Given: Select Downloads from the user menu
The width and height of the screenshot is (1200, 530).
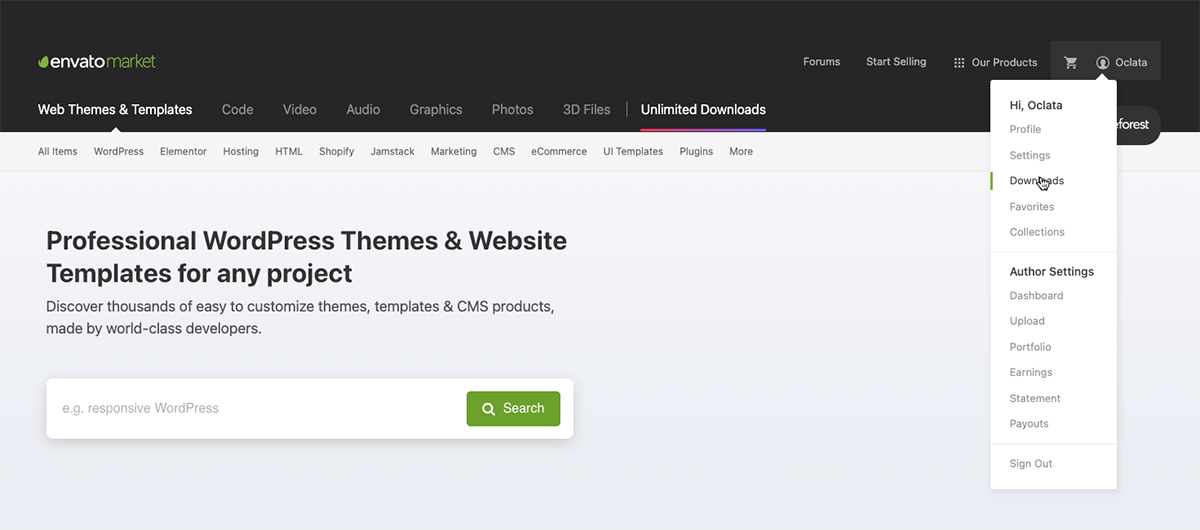Looking at the screenshot, I should [1036, 181].
